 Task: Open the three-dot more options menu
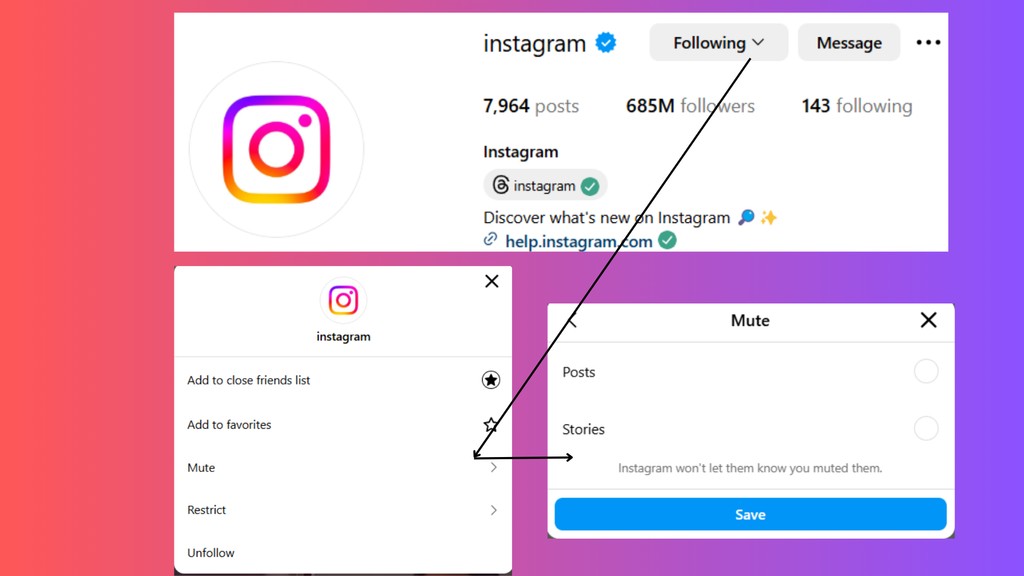[928, 42]
